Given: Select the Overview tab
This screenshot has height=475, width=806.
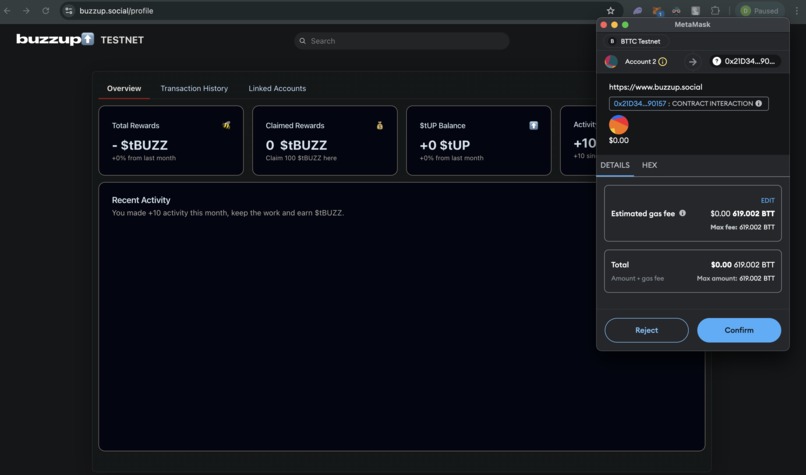Looking at the screenshot, I should (x=124, y=88).
